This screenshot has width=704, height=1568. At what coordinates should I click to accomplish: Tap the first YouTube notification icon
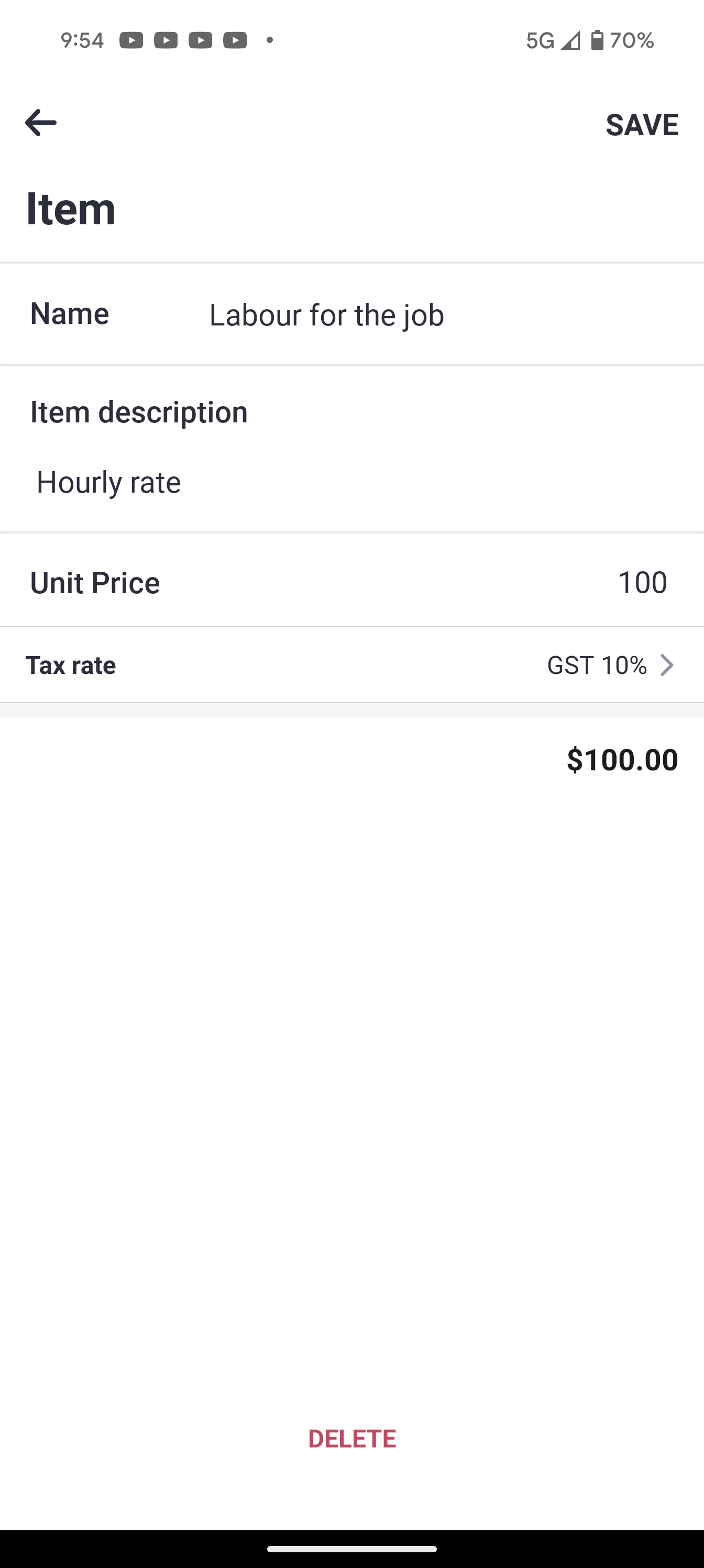(x=131, y=40)
